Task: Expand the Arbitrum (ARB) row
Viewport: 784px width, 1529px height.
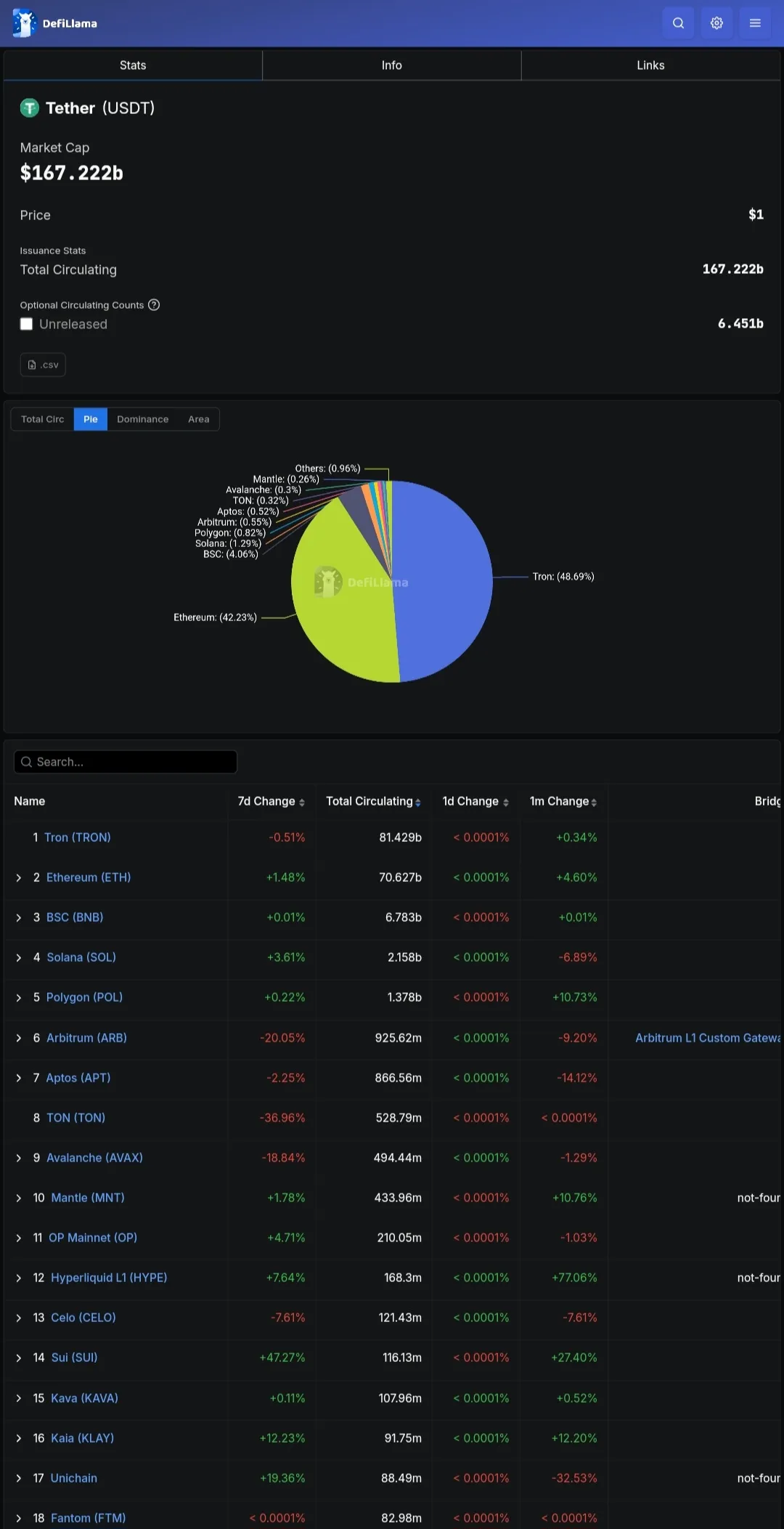Action: tap(19, 1039)
